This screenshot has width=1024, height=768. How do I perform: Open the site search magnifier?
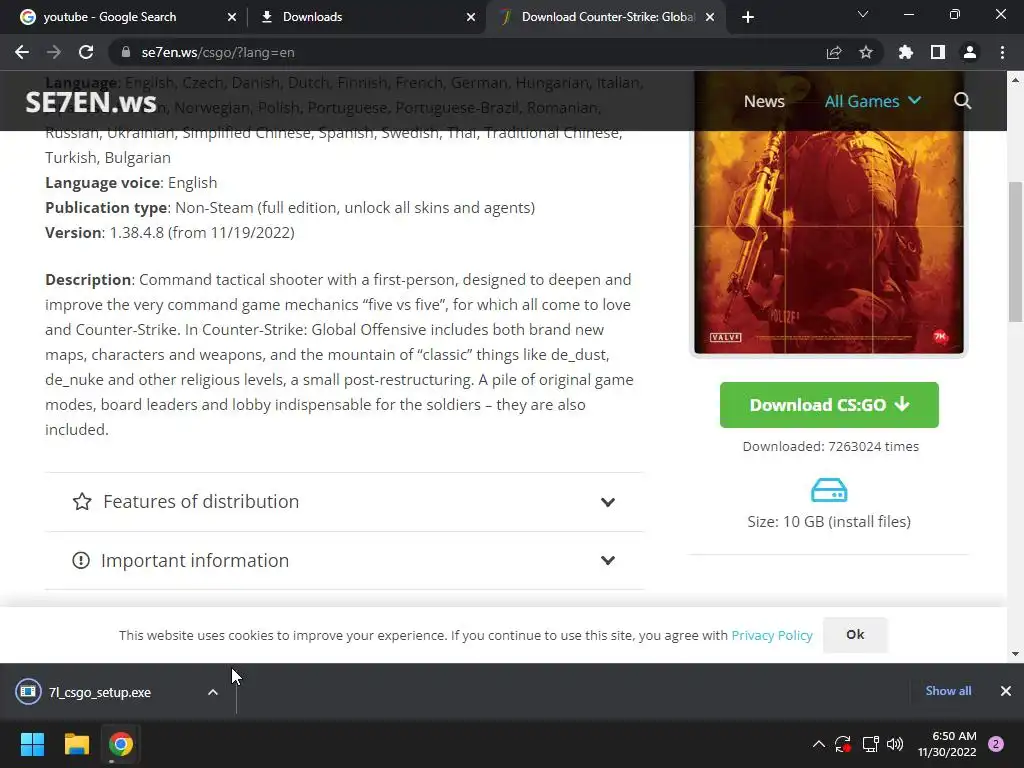click(x=962, y=101)
